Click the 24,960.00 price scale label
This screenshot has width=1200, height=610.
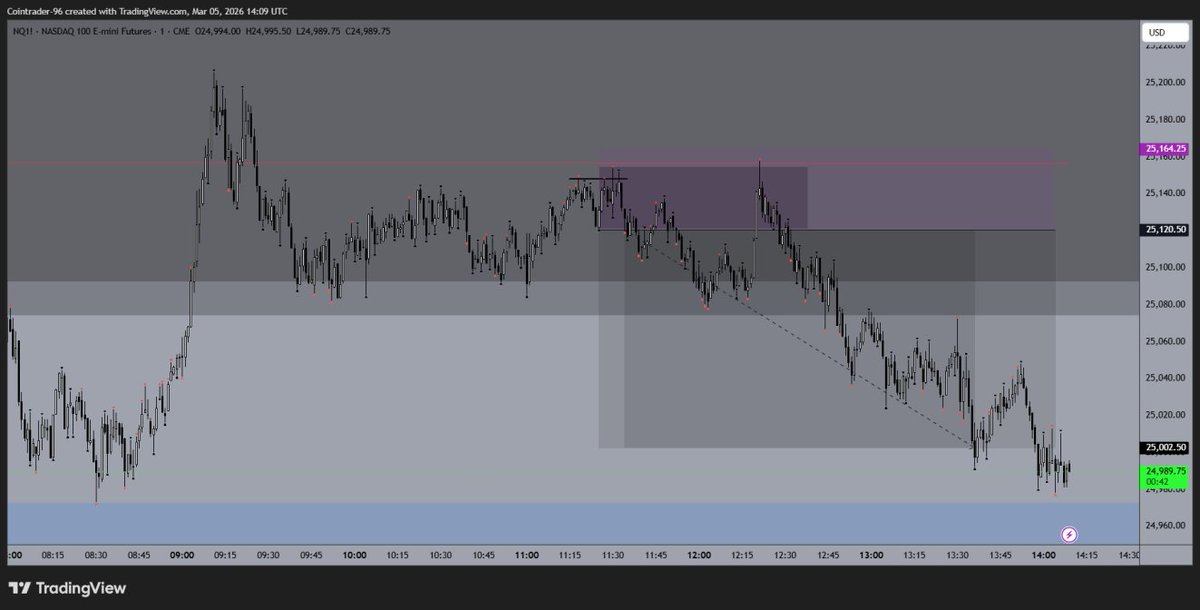1164,525
